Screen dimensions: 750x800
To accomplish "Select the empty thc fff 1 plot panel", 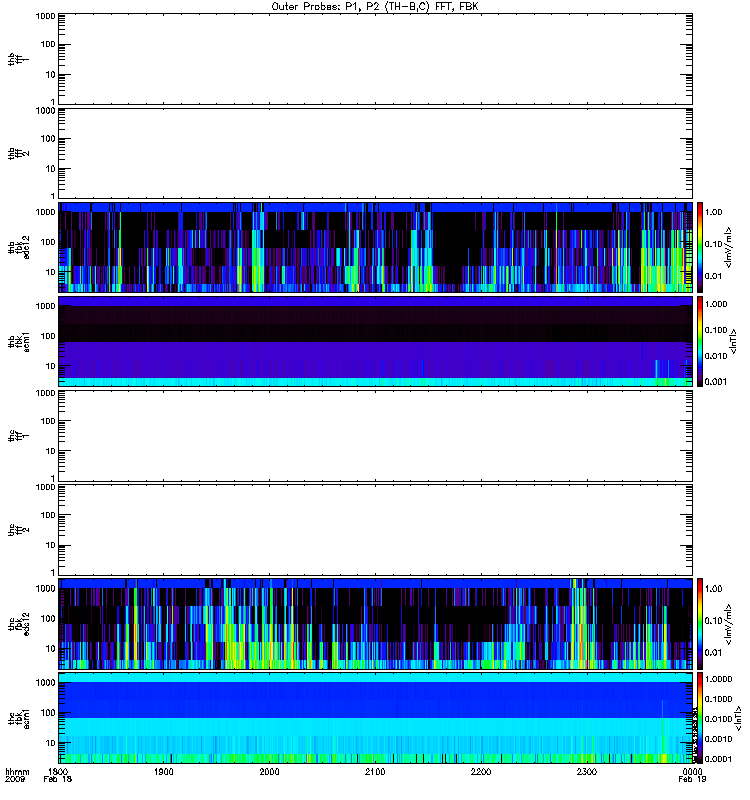I will click(x=376, y=436).
